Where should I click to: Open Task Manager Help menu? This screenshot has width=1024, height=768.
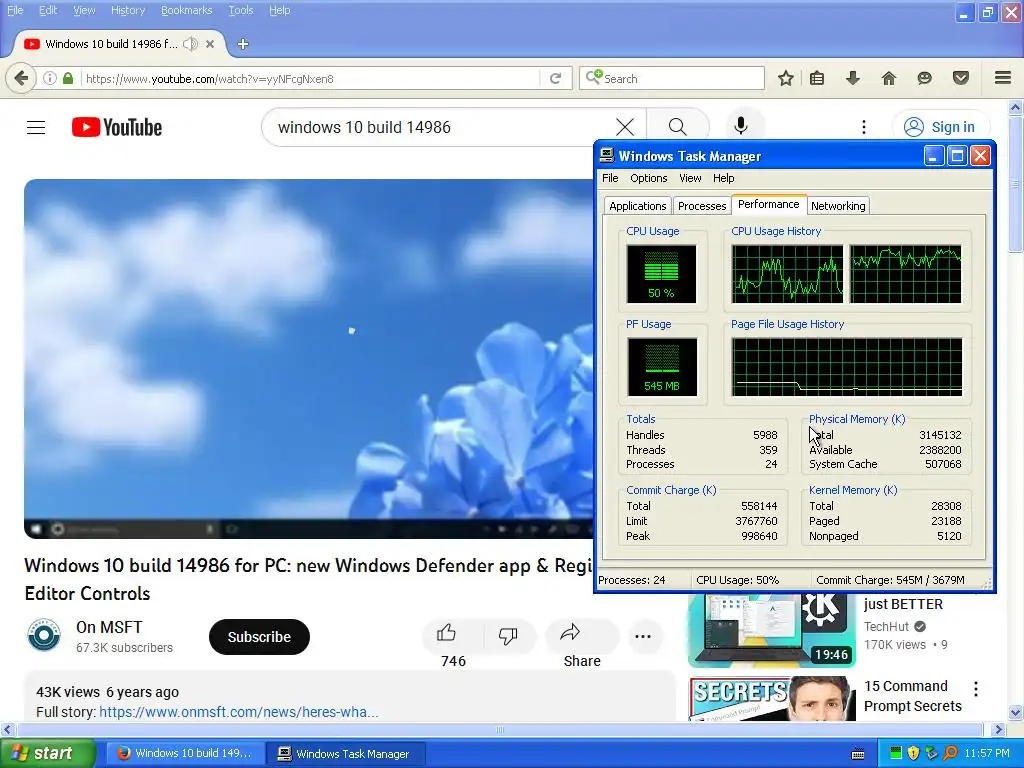[x=724, y=178]
